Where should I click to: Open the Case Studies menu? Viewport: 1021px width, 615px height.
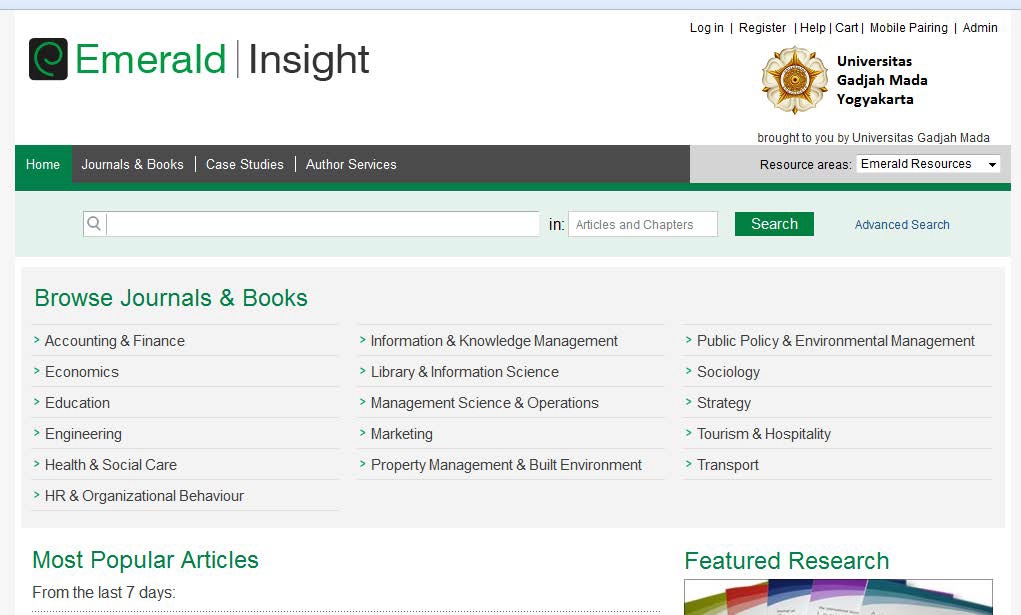pyautogui.click(x=245, y=164)
